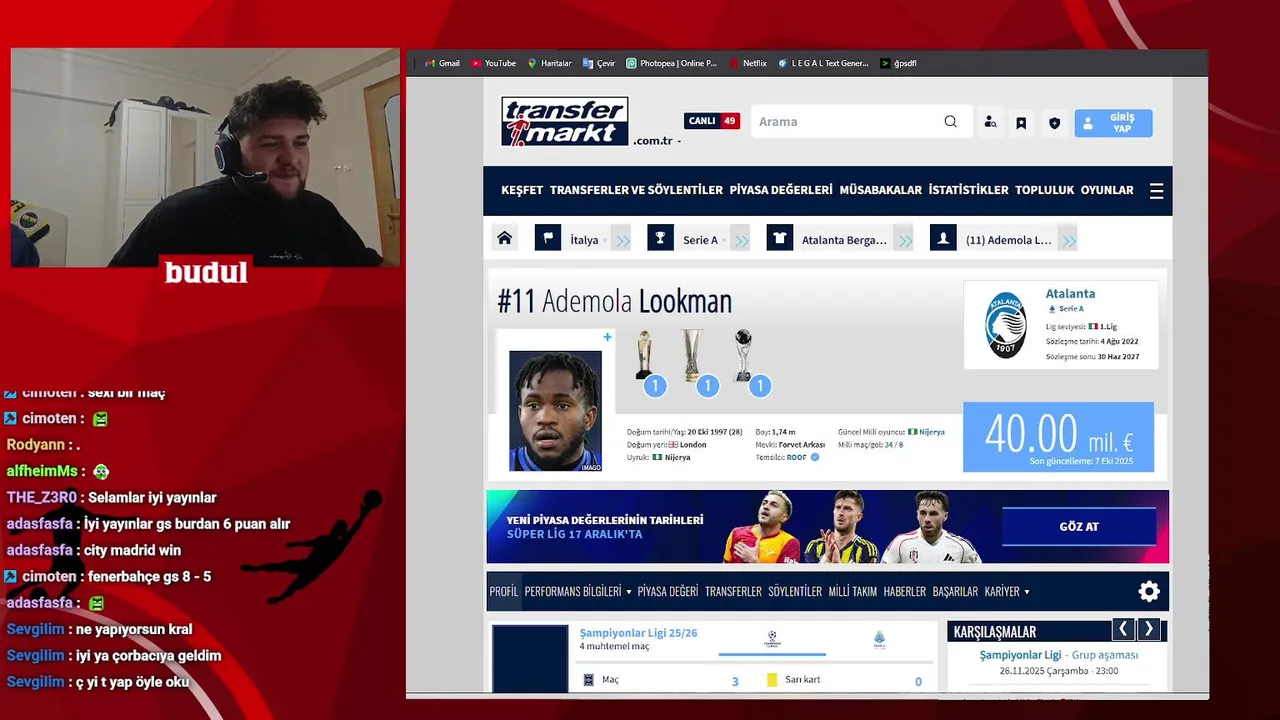Switch to the TRANSFERLER tab
The height and width of the screenshot is (720, 1280).
coord(733,592)
